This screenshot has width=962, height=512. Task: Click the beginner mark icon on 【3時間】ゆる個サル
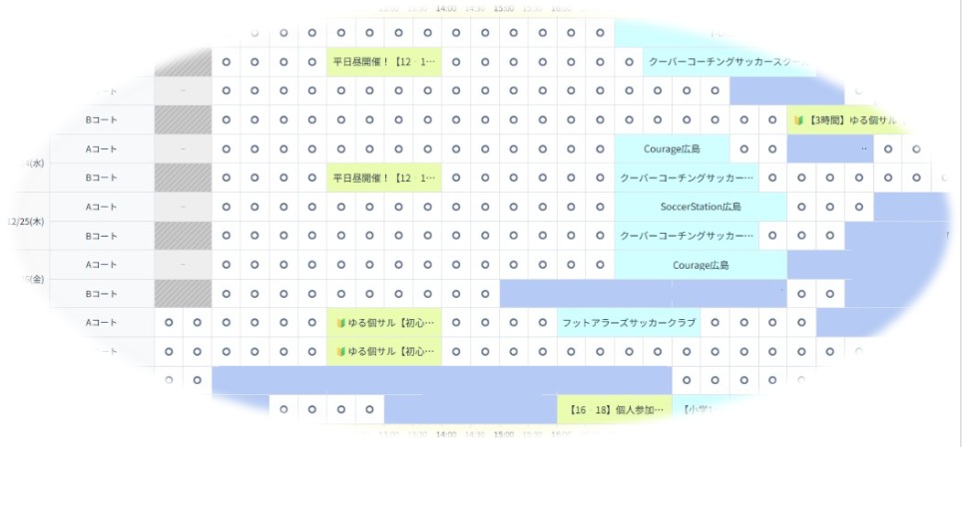799,120
